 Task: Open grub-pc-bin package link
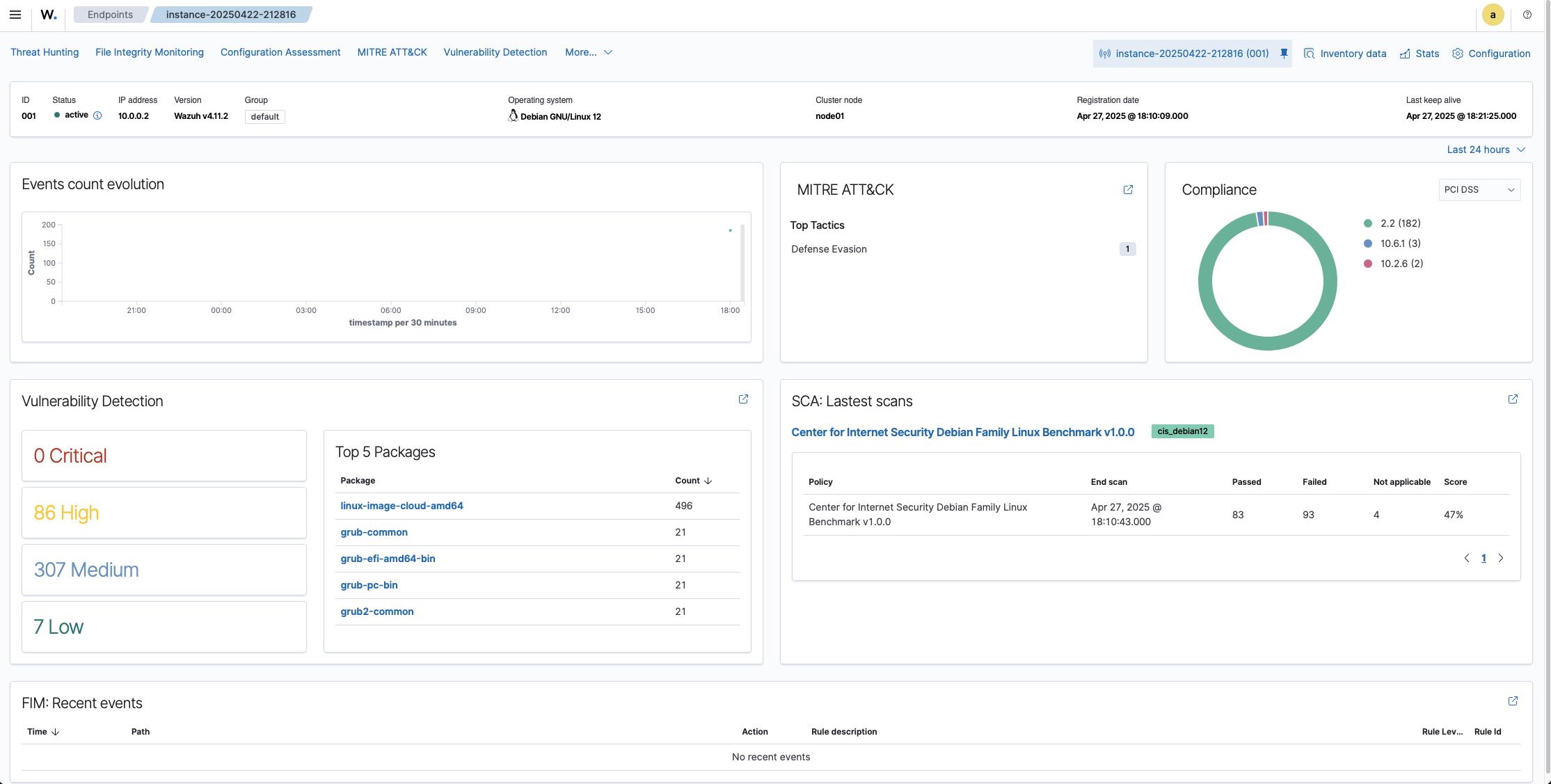click(x=369, y=585)
